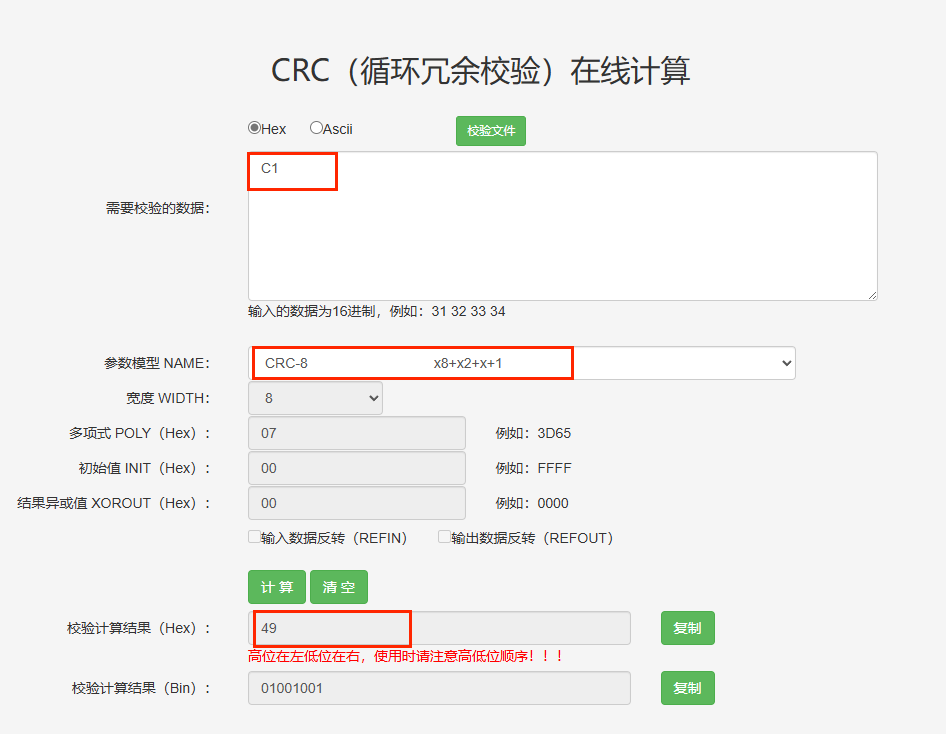Enable 输出数据反转 REFOUT checkbox
Image resolution: width=946 pixels, height=734 pixels.
[444, 537]
